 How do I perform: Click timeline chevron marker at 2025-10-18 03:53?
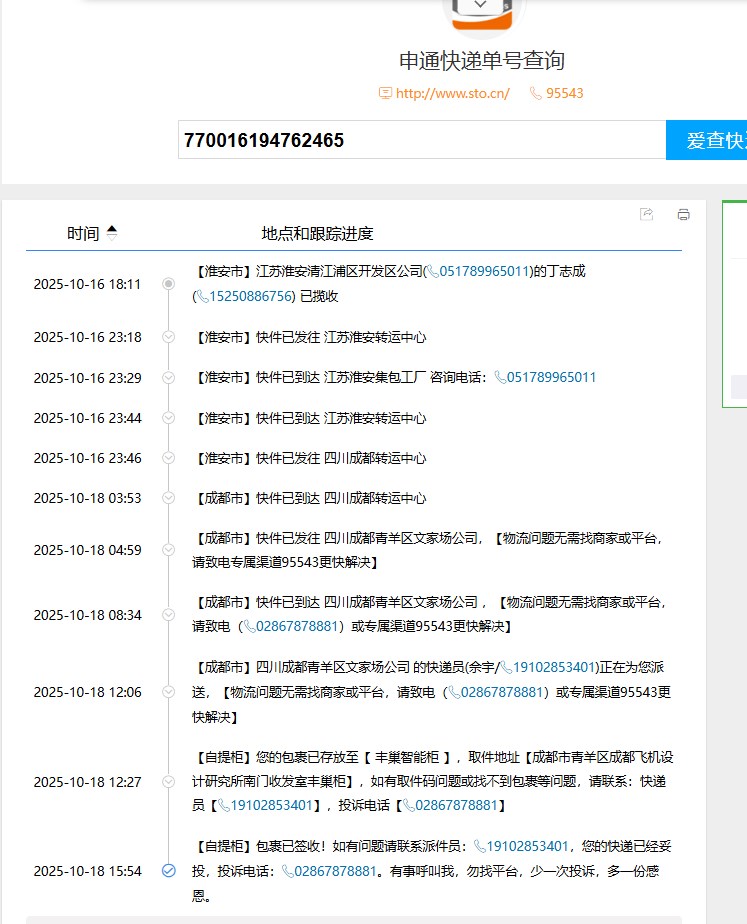coord(169,498)
